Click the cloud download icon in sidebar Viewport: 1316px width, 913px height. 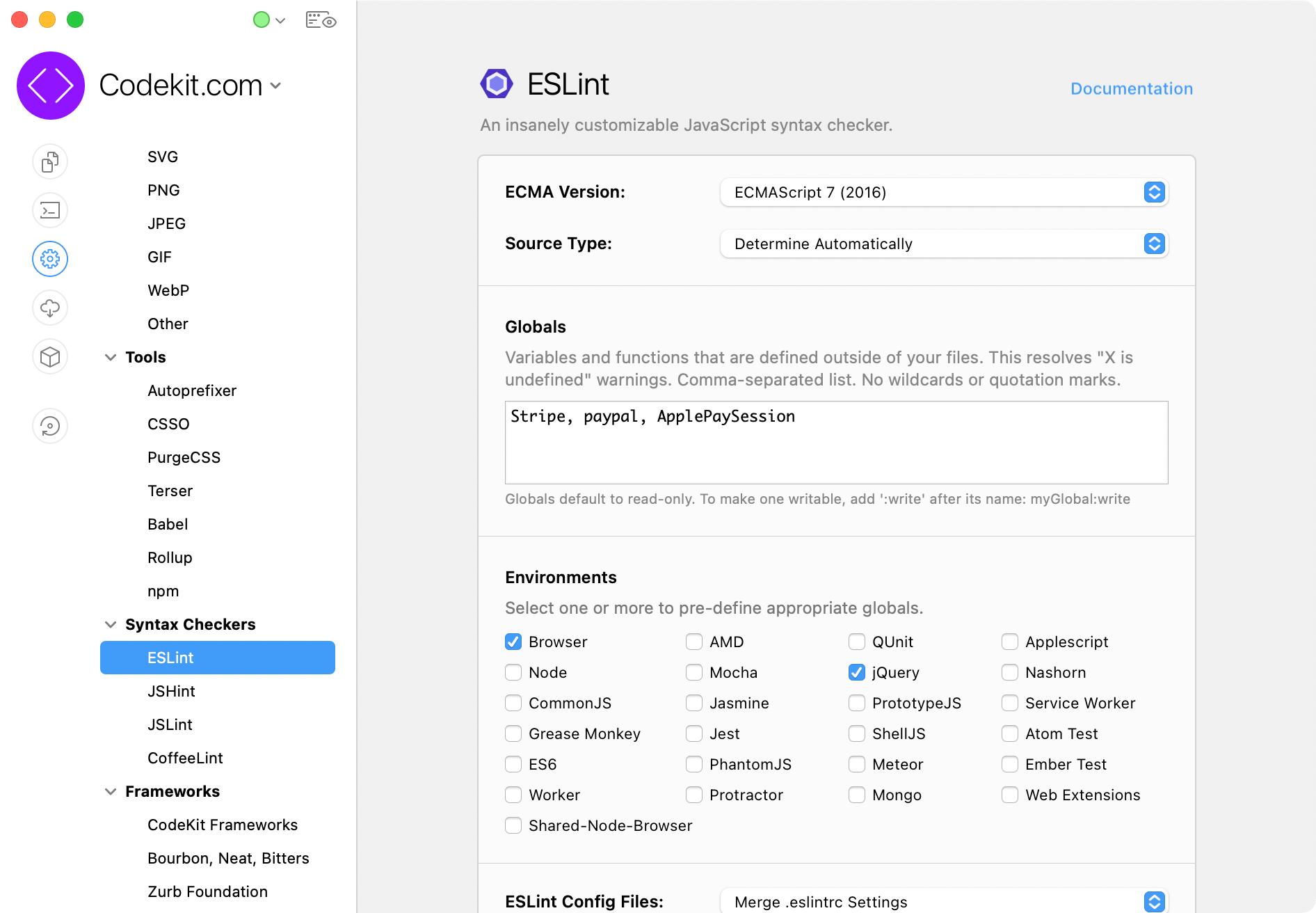coord(50,308)
